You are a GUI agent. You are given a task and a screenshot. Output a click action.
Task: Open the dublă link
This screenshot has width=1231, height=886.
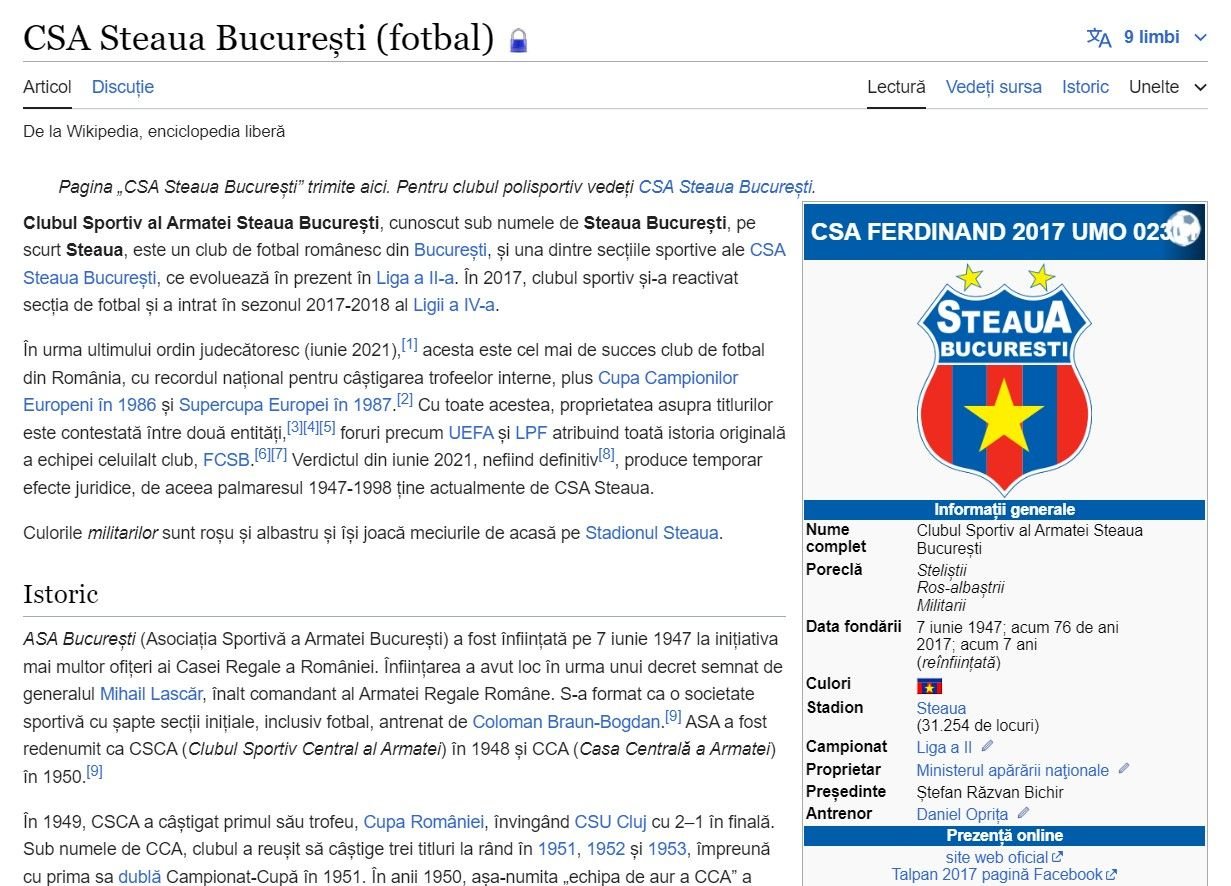(x=139, y=877)
